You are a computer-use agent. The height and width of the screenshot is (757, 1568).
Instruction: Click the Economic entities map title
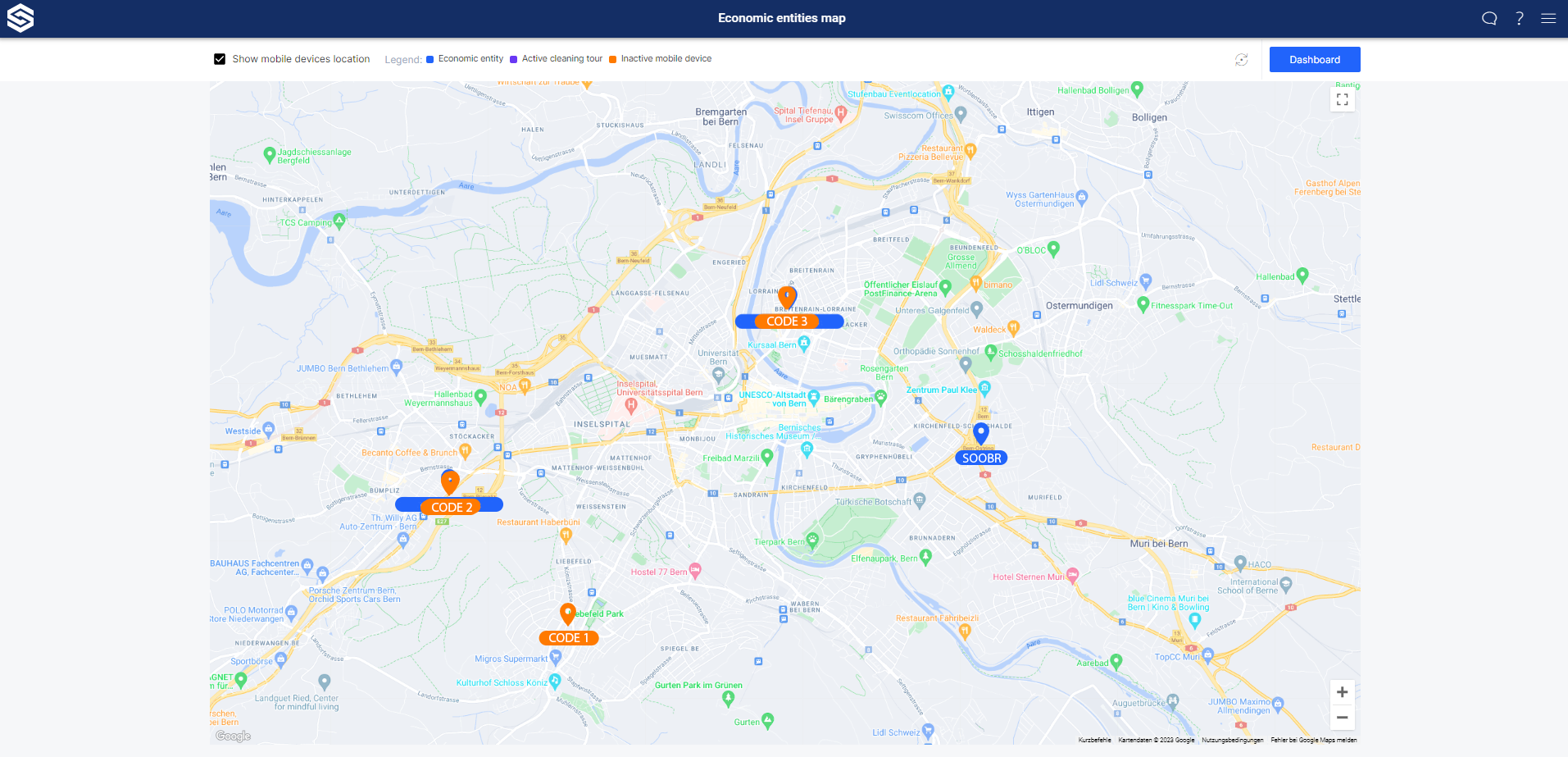coord(782,18)
